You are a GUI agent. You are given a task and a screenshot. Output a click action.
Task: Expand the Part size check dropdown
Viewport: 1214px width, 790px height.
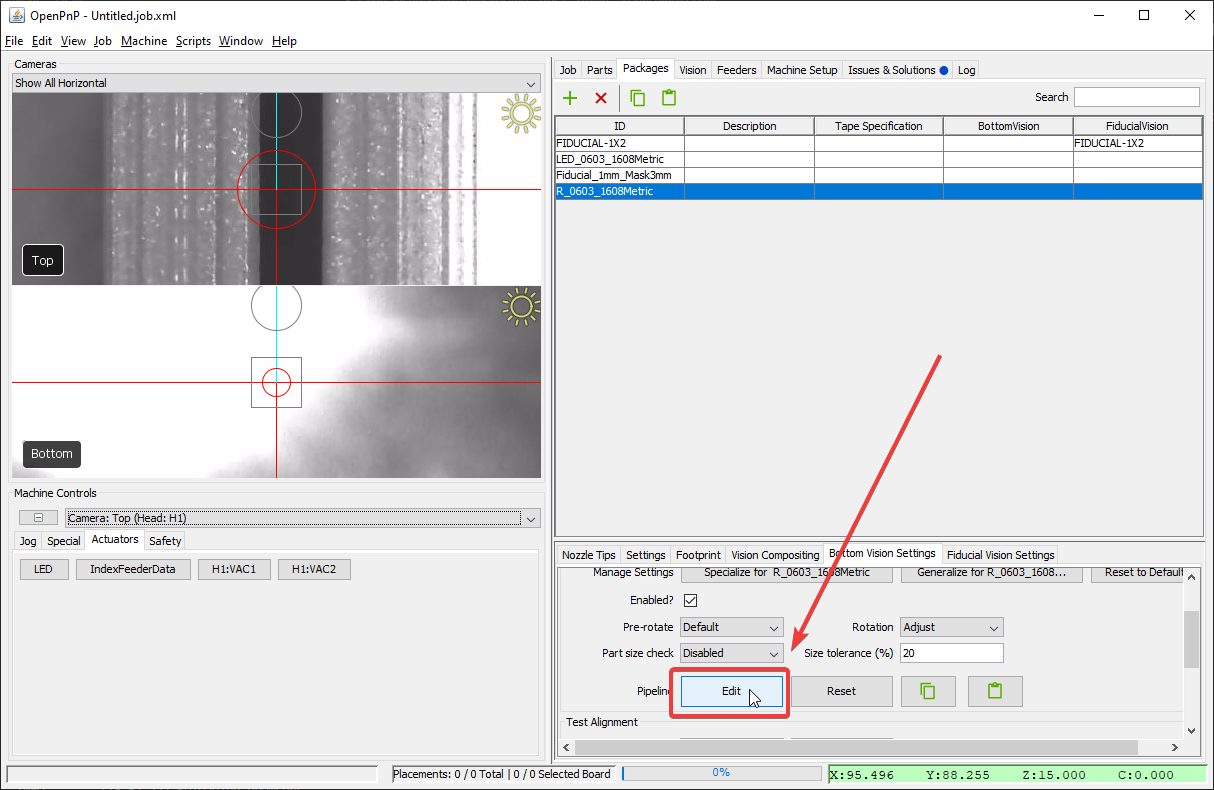732,653
